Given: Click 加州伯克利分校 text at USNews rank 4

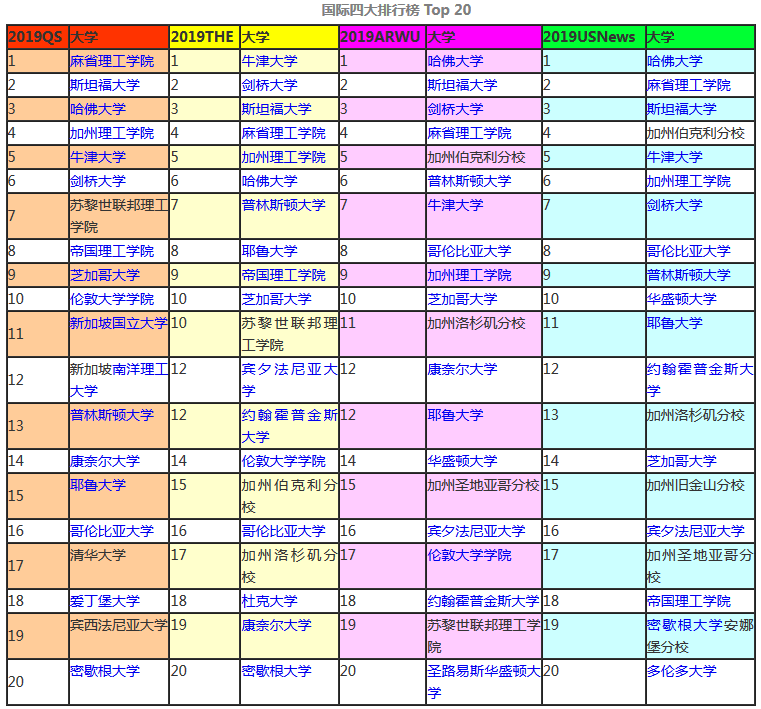Looking at the screenshot, I should pyautogui.click(x=695, y=133).
